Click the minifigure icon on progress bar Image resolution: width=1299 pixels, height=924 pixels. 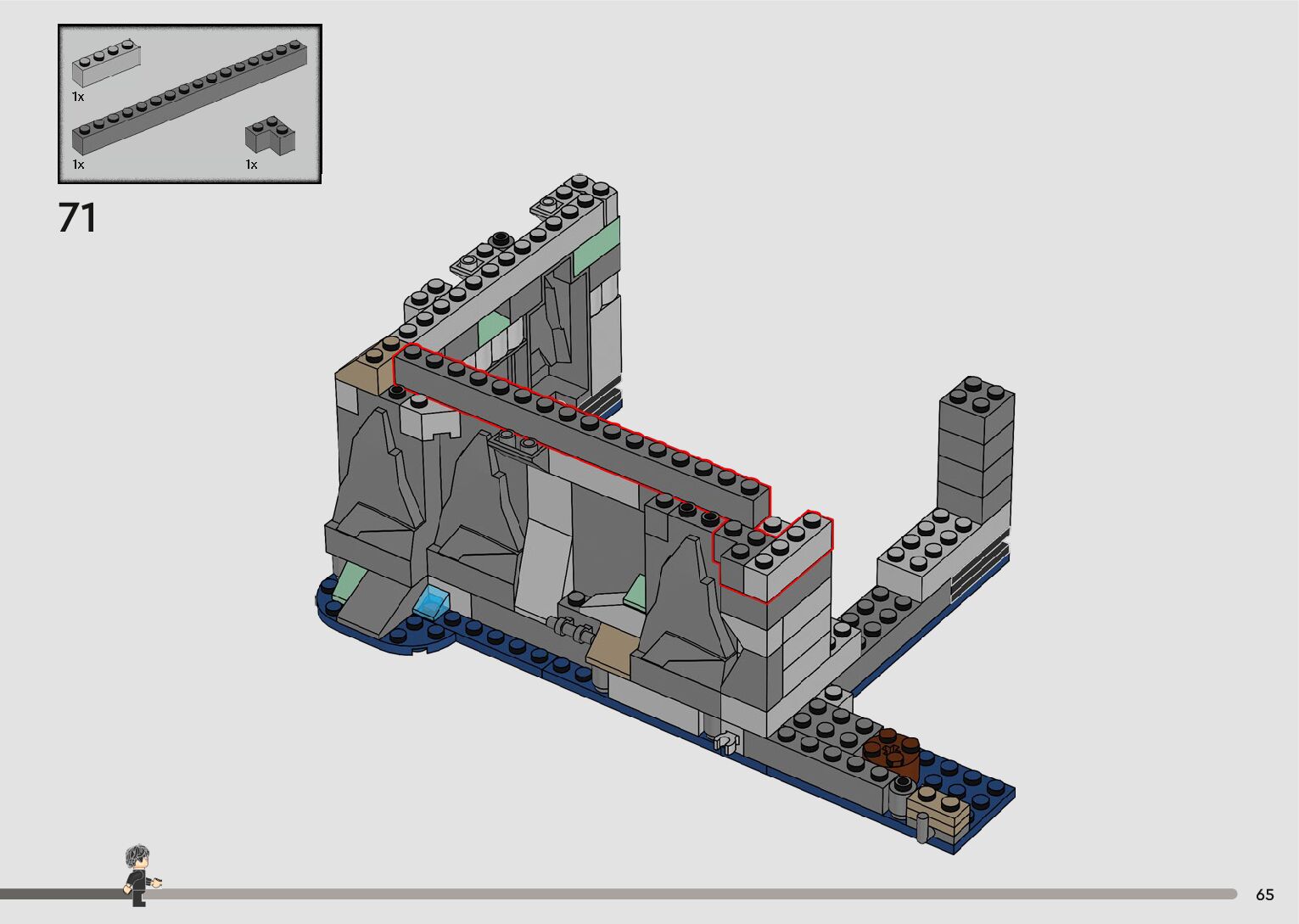[139, 874]
